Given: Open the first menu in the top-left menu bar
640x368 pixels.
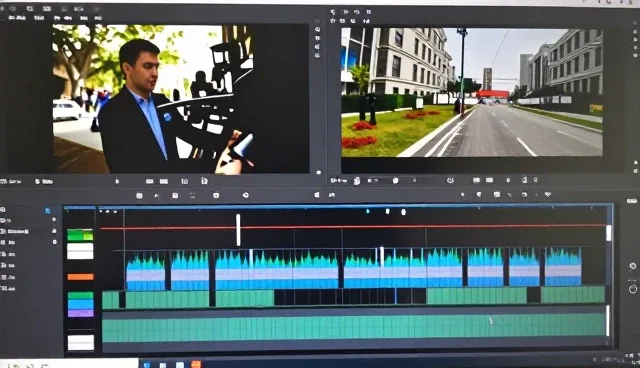Looking at the screenshot, I should coord(18,18).
